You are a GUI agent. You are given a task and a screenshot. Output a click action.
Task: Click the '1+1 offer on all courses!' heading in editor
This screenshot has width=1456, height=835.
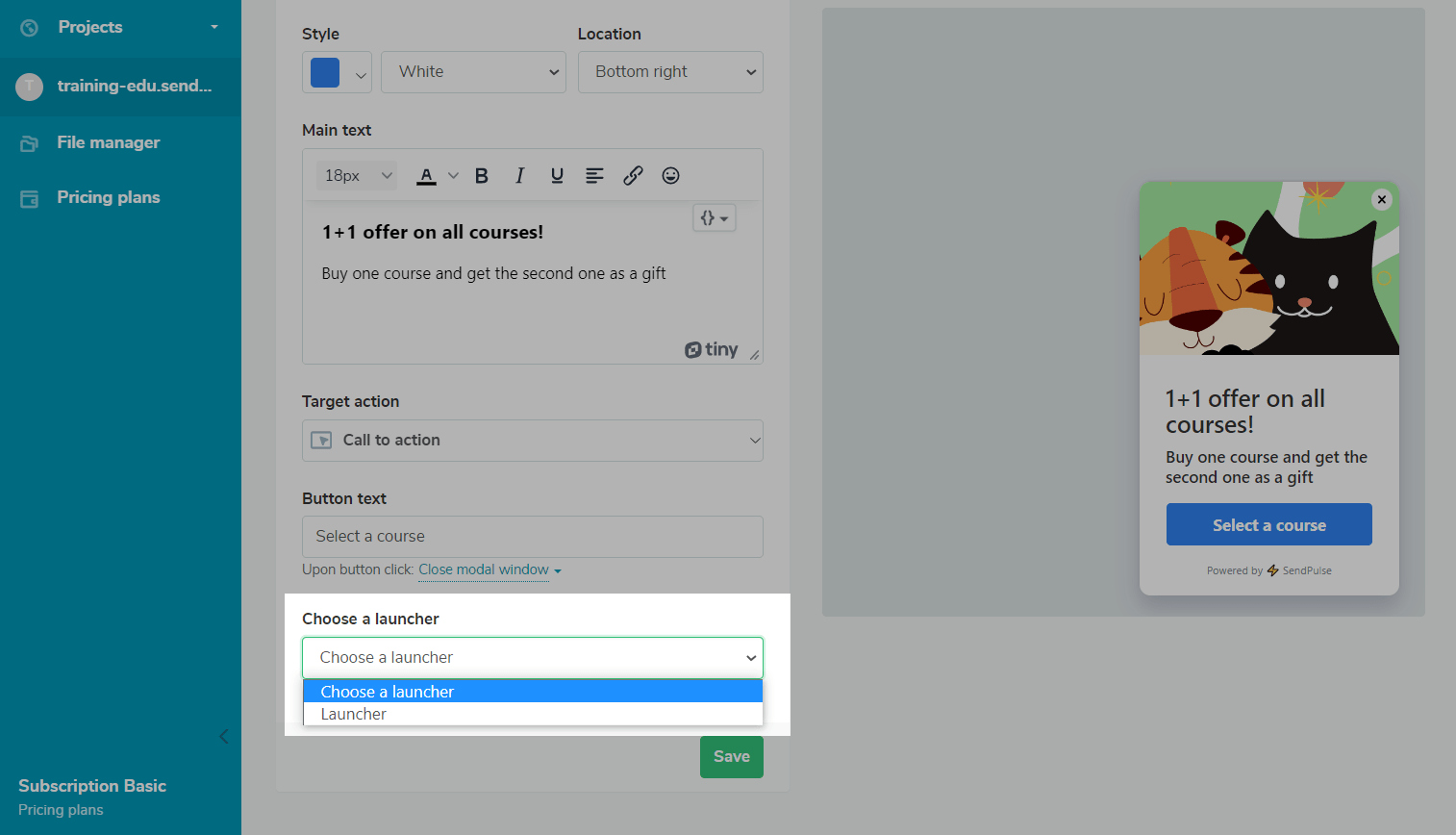pos(433,232)
